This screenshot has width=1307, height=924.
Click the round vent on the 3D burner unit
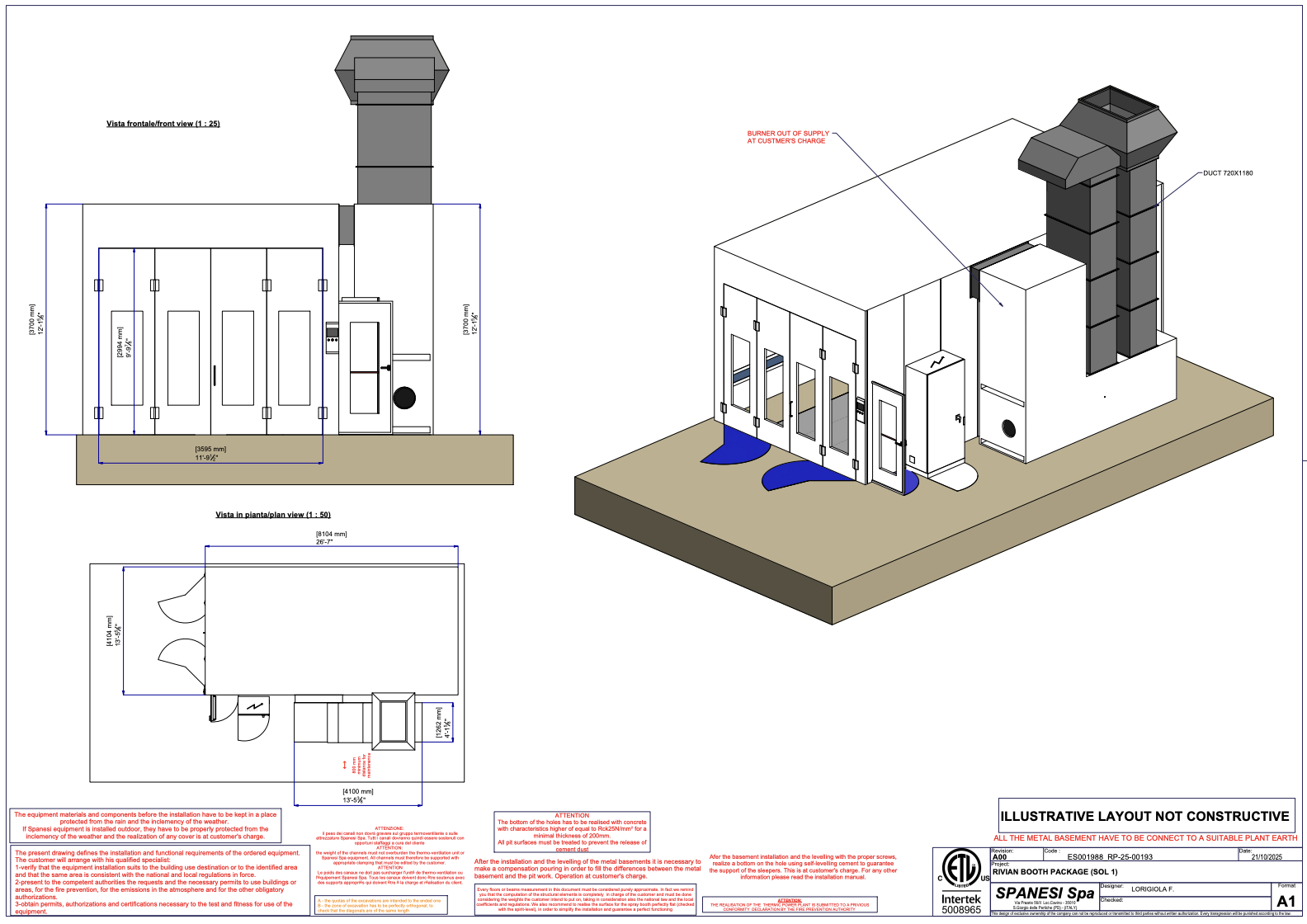click(x=1008, y=428)
